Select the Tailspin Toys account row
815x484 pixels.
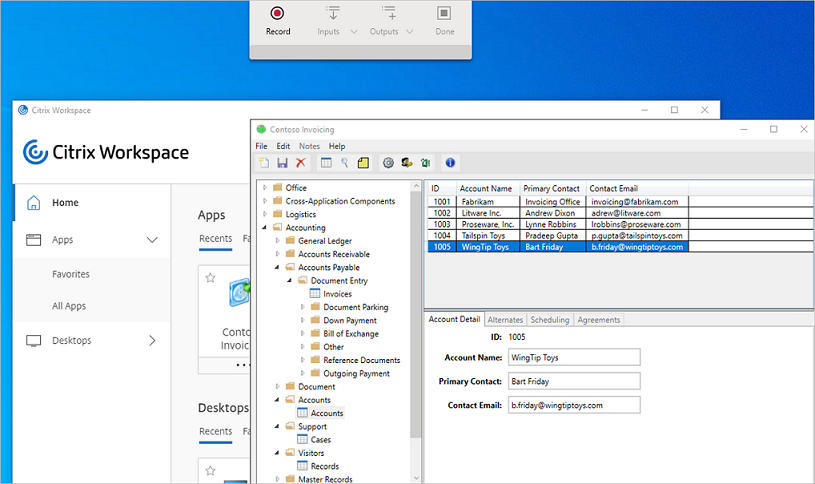coord(558,236)
